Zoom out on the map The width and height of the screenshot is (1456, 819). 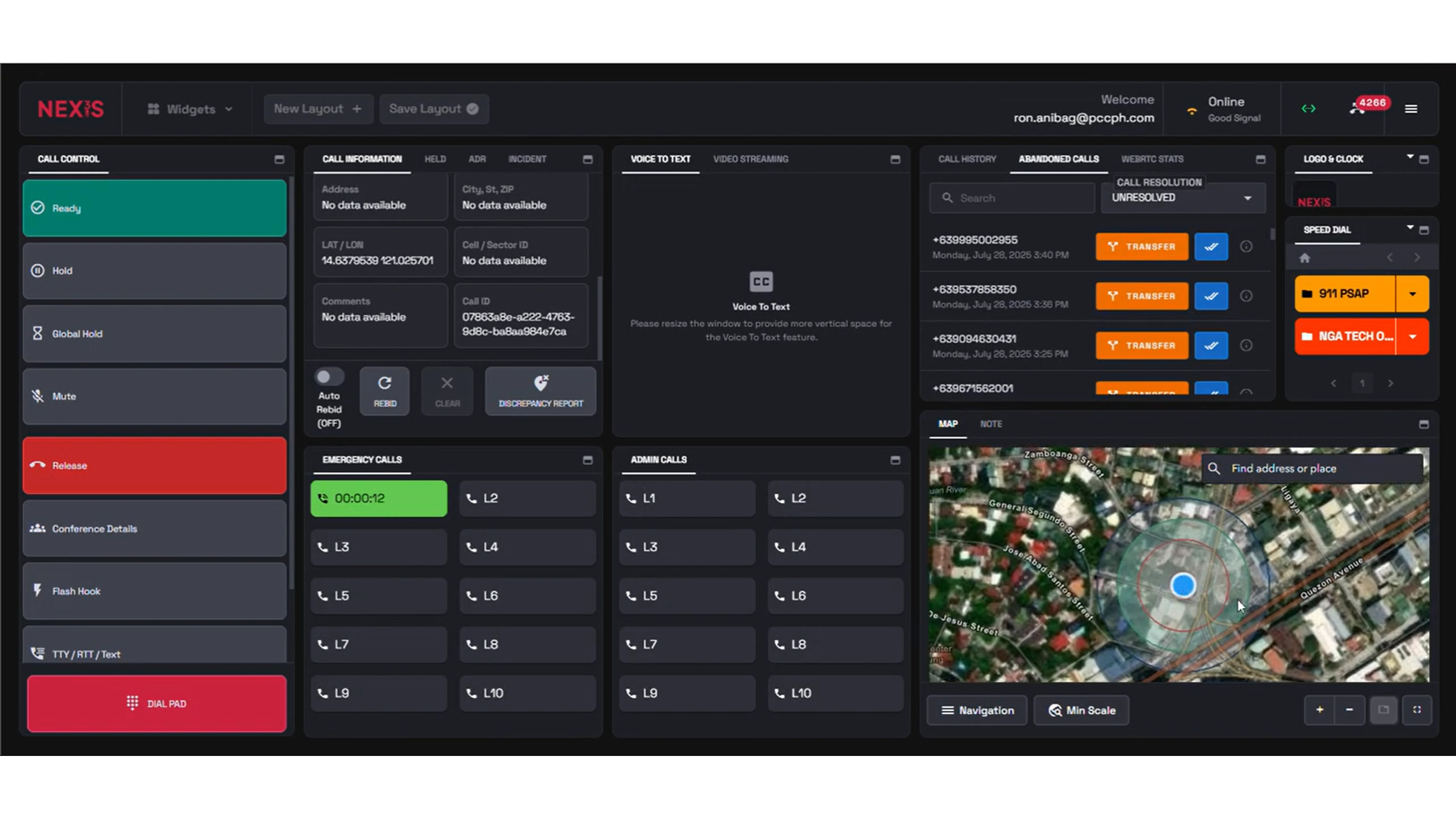pos(1349,709)
